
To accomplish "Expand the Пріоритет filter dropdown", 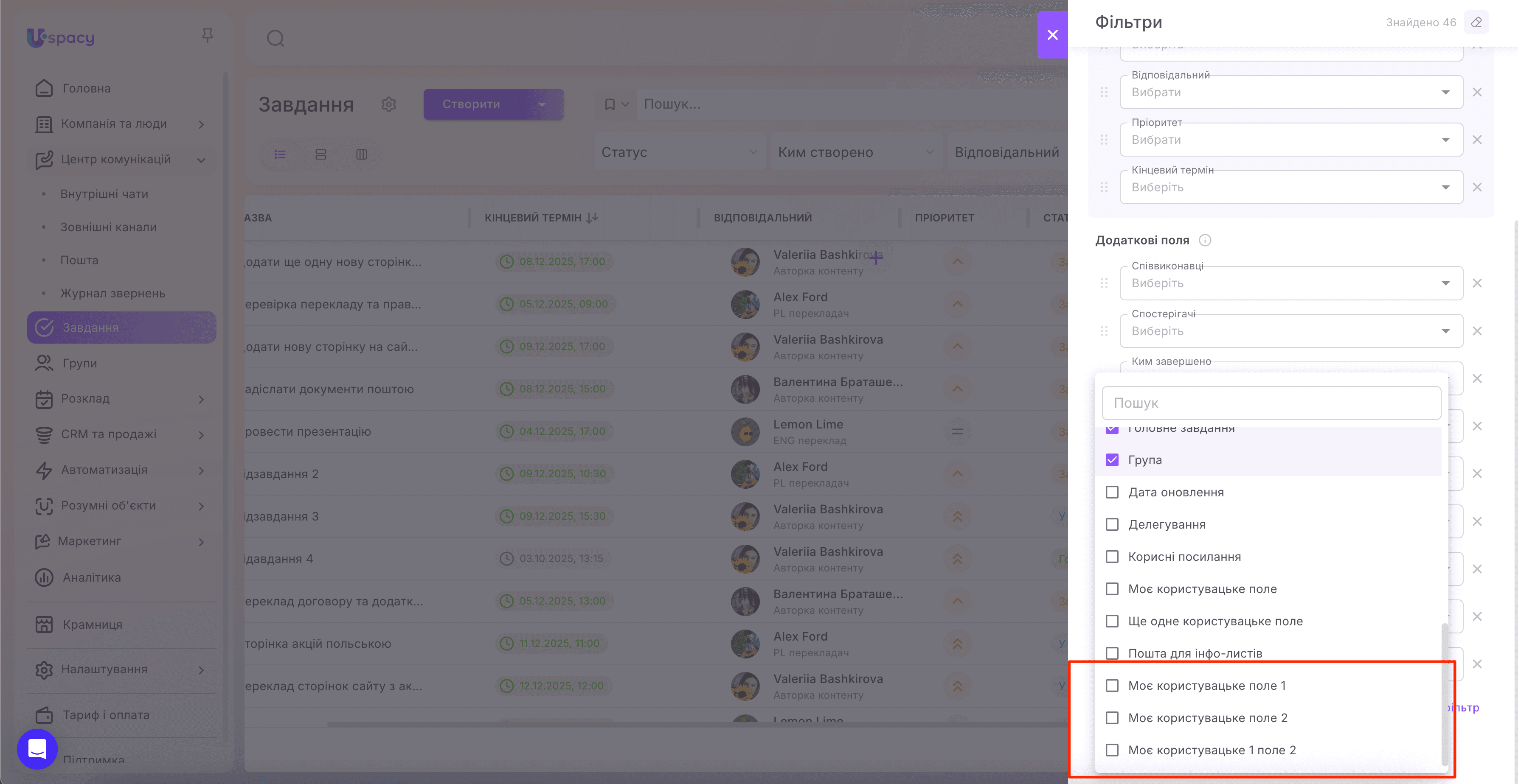I will click(1290, 140).
